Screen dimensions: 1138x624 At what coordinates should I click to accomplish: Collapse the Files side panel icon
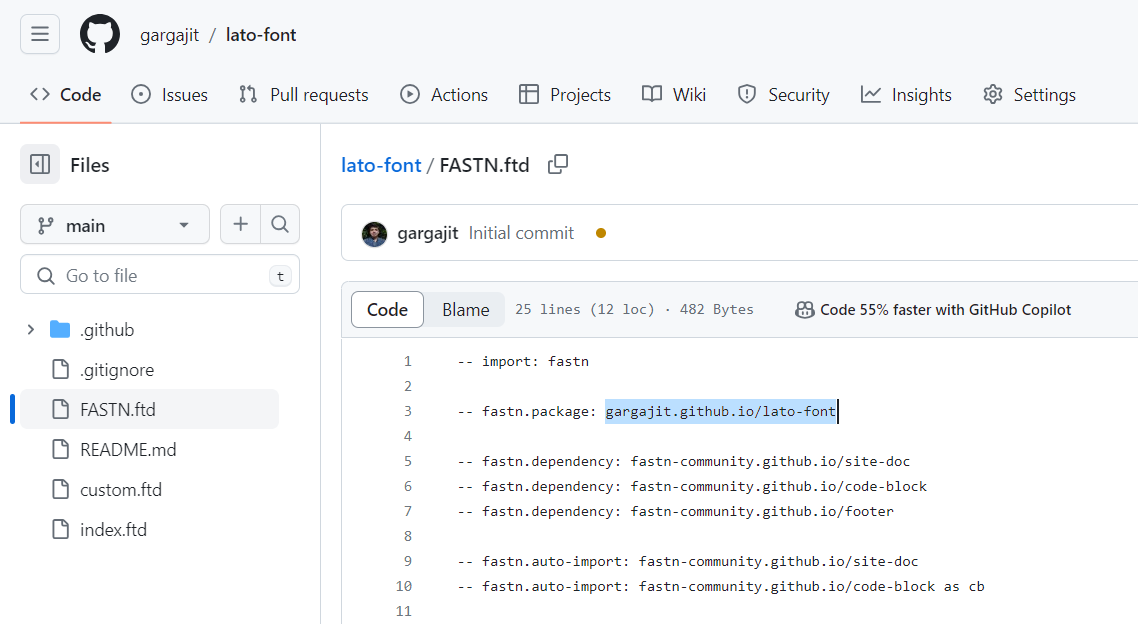[x=40, y=165]
